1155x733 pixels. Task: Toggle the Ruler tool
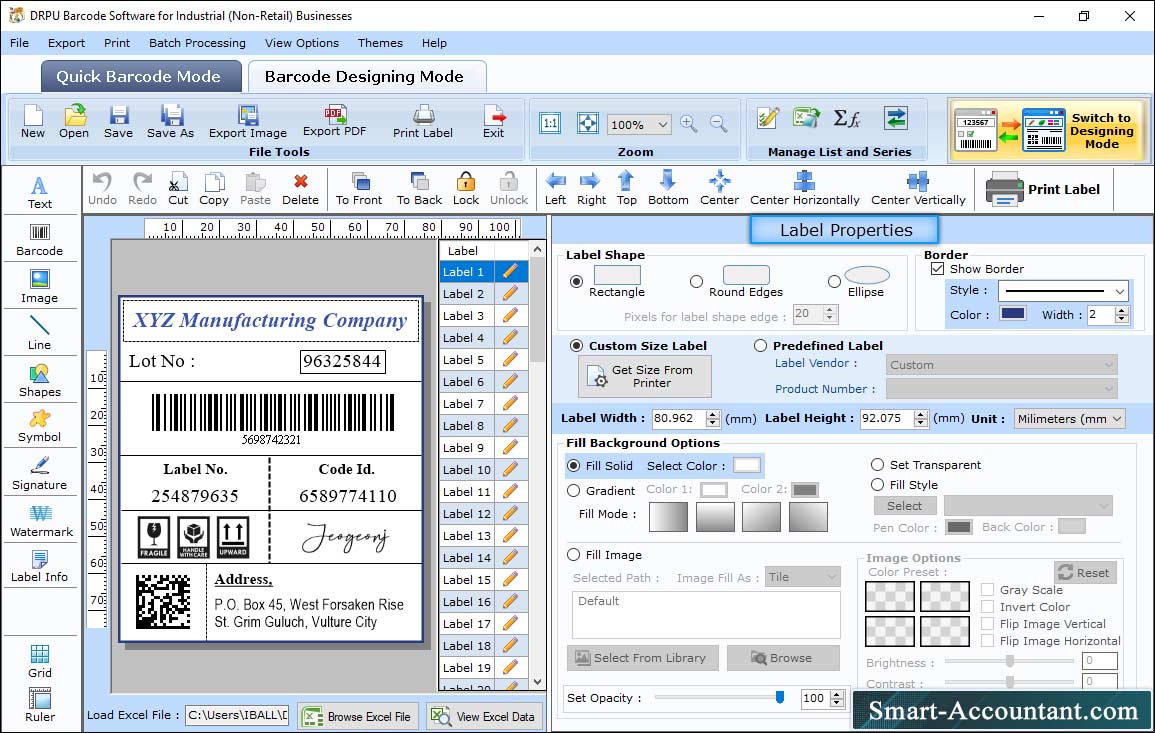click(x=40, y=706)
